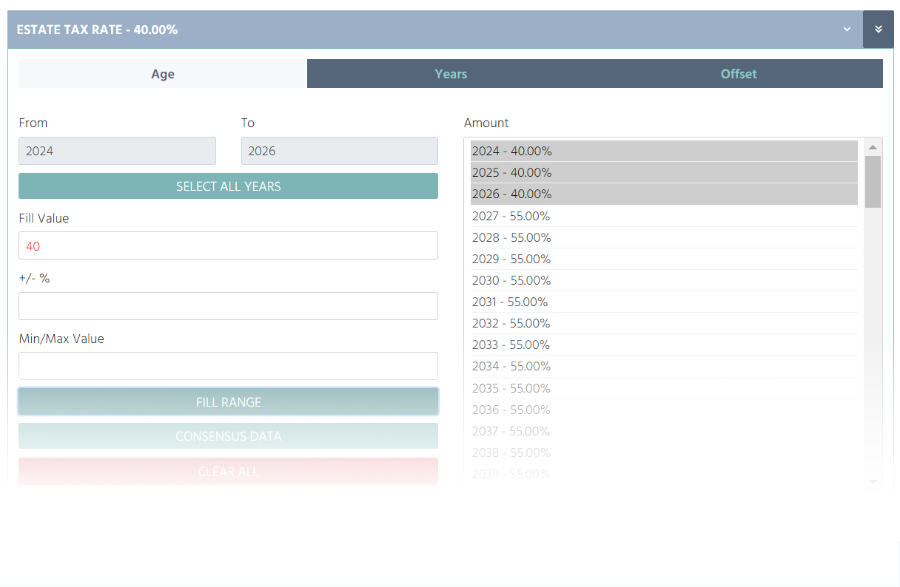Select the 2030 - 55.00% amount
Image resolution: width=900 pixels, height=587 pixels.
click(660, 280)
